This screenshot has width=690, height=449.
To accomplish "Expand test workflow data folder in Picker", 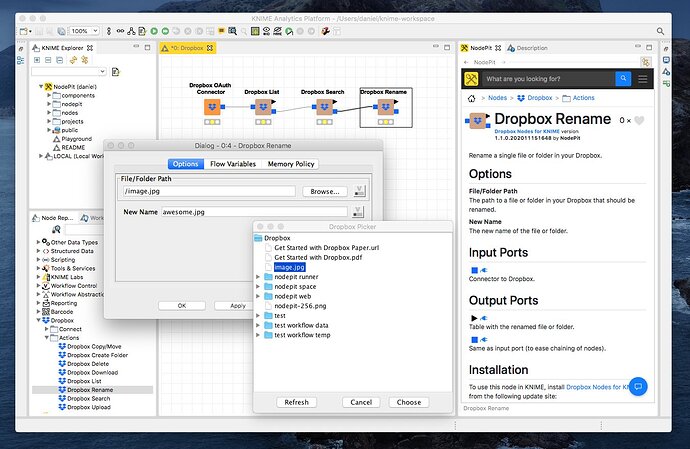I will (258, 325).
